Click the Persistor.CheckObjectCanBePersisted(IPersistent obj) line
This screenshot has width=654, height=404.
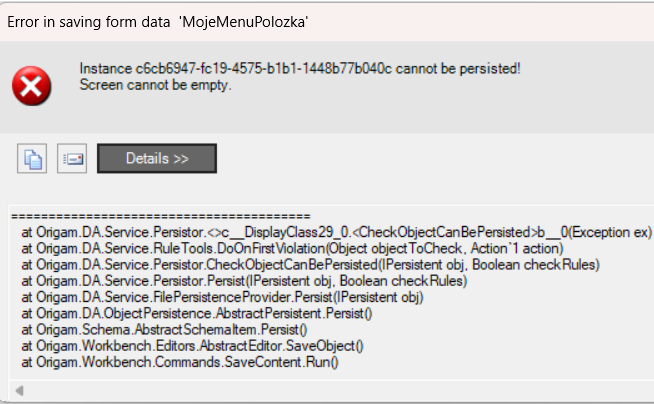tap(310, 265)
